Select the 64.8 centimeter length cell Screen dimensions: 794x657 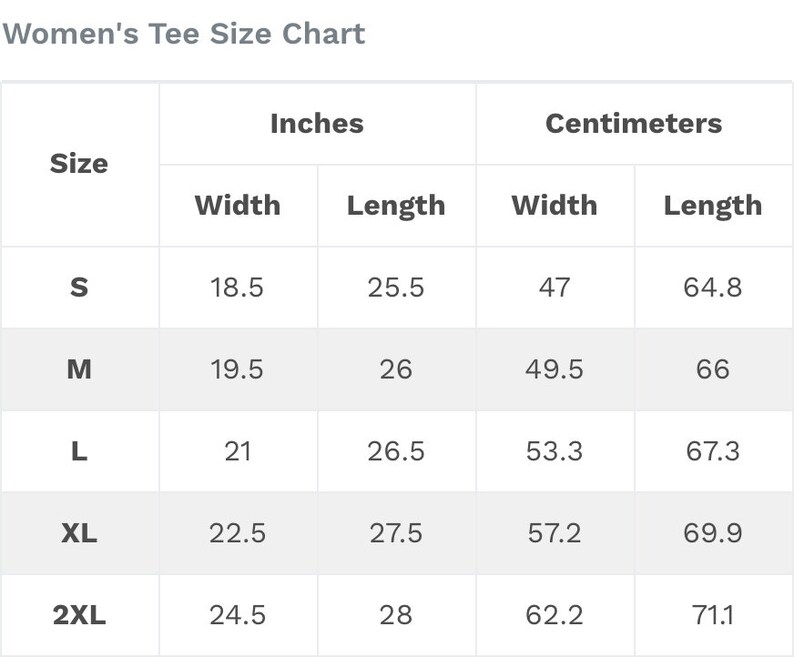coord(713,287)
